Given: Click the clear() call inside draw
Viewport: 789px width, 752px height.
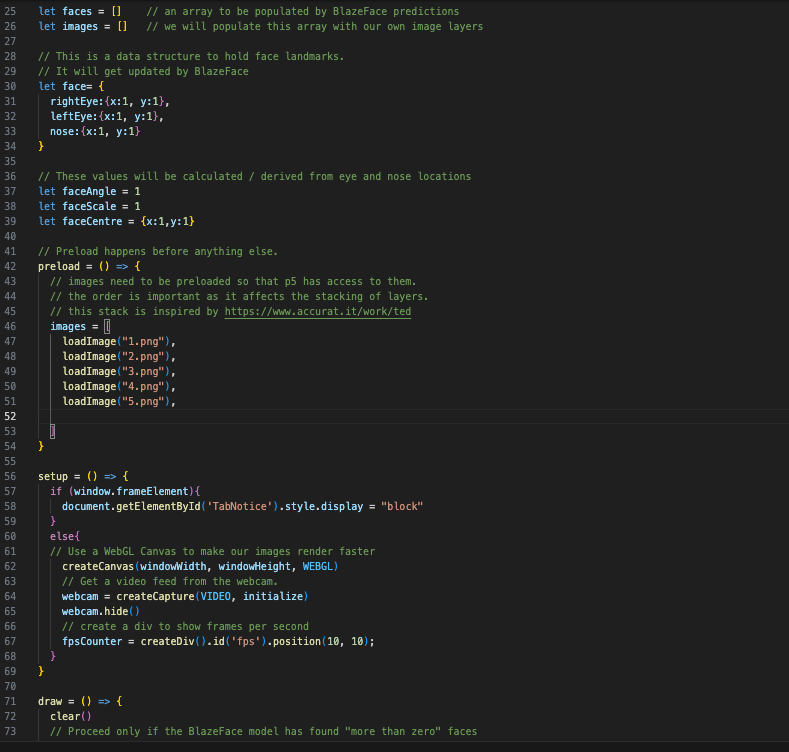Looking at the screenshot, I should coord(70,716).
